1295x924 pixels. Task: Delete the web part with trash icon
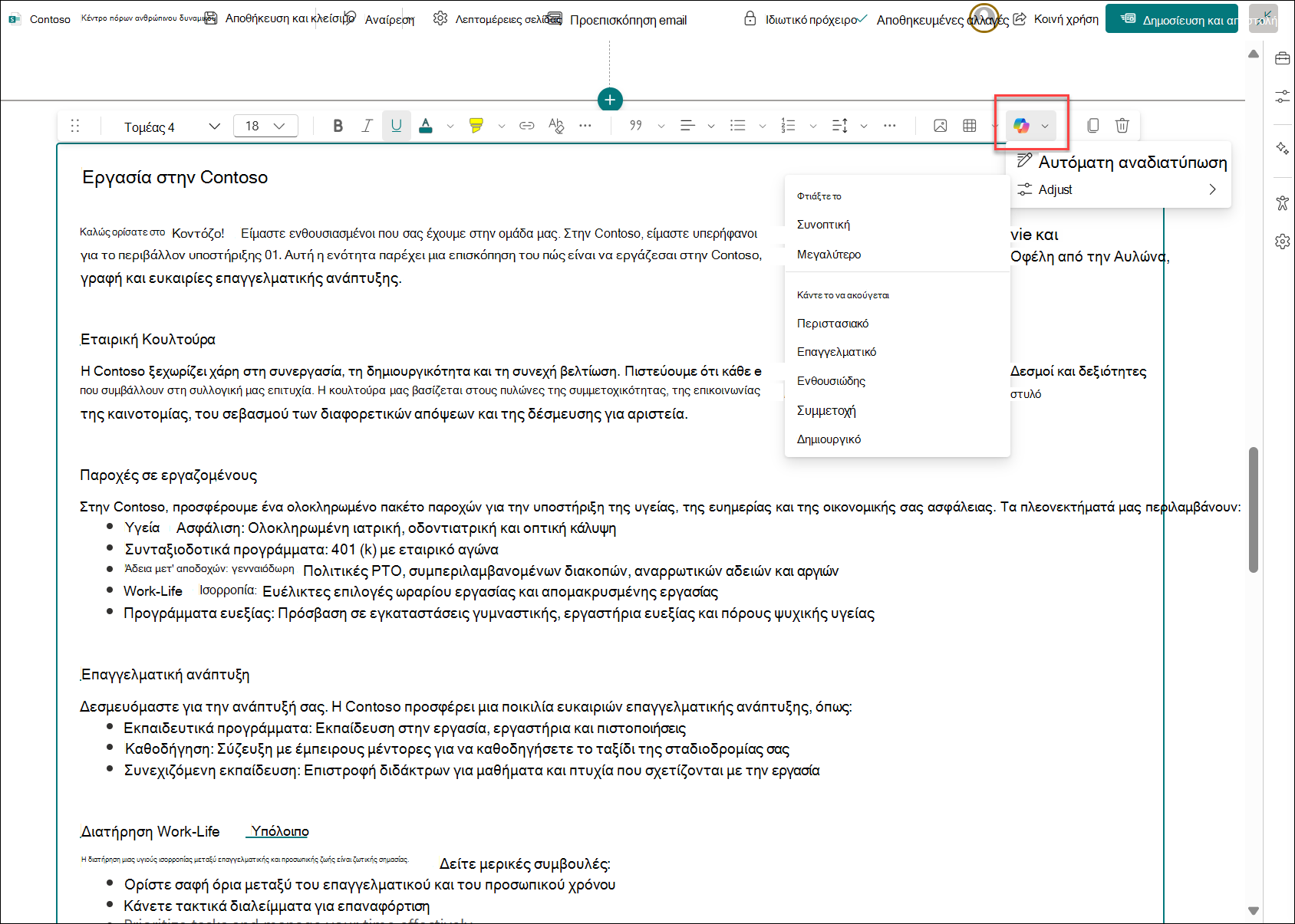(x=1122, y=126)
